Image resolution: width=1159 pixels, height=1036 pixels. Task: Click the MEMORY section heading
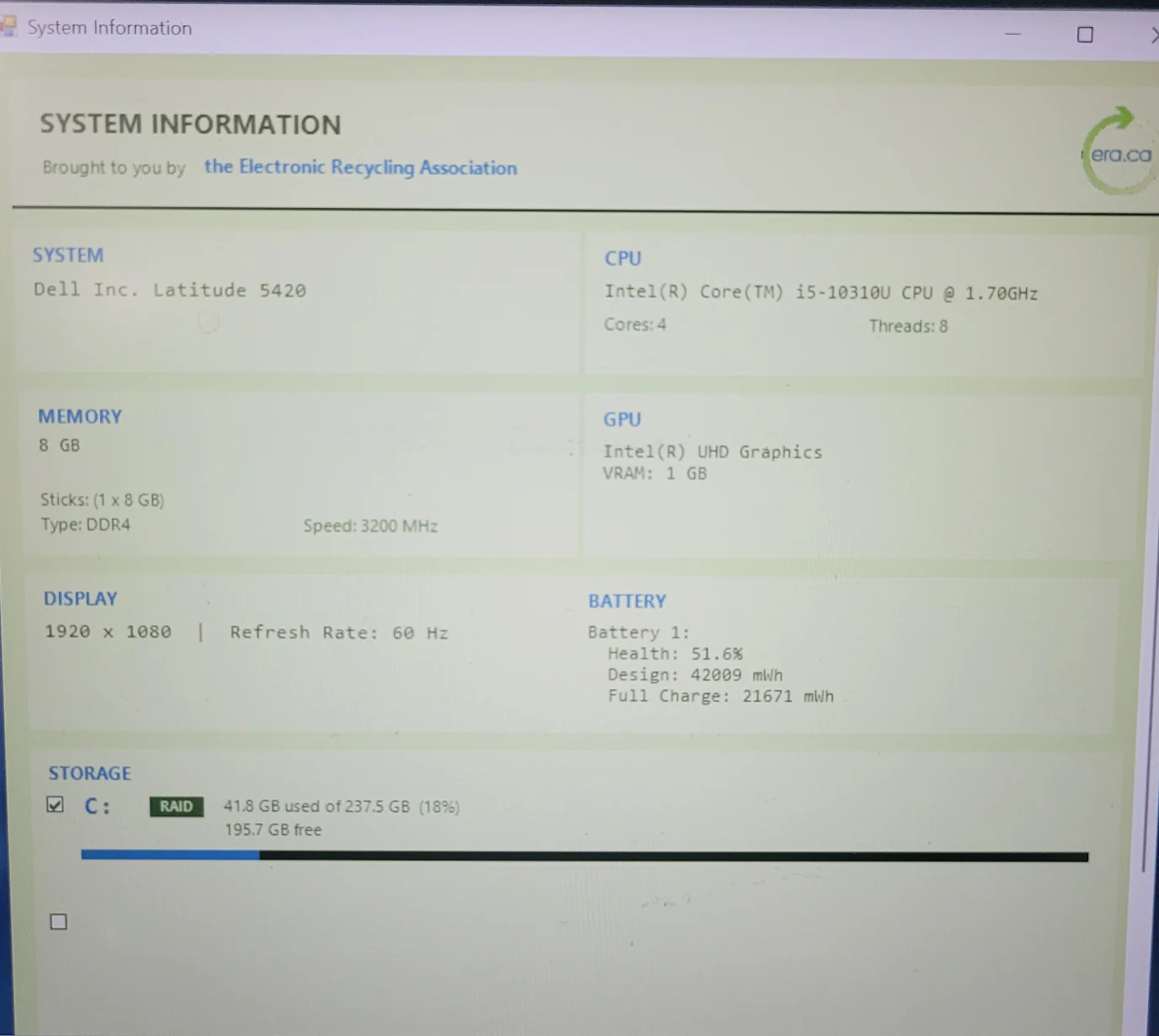(x=80, y=416)
